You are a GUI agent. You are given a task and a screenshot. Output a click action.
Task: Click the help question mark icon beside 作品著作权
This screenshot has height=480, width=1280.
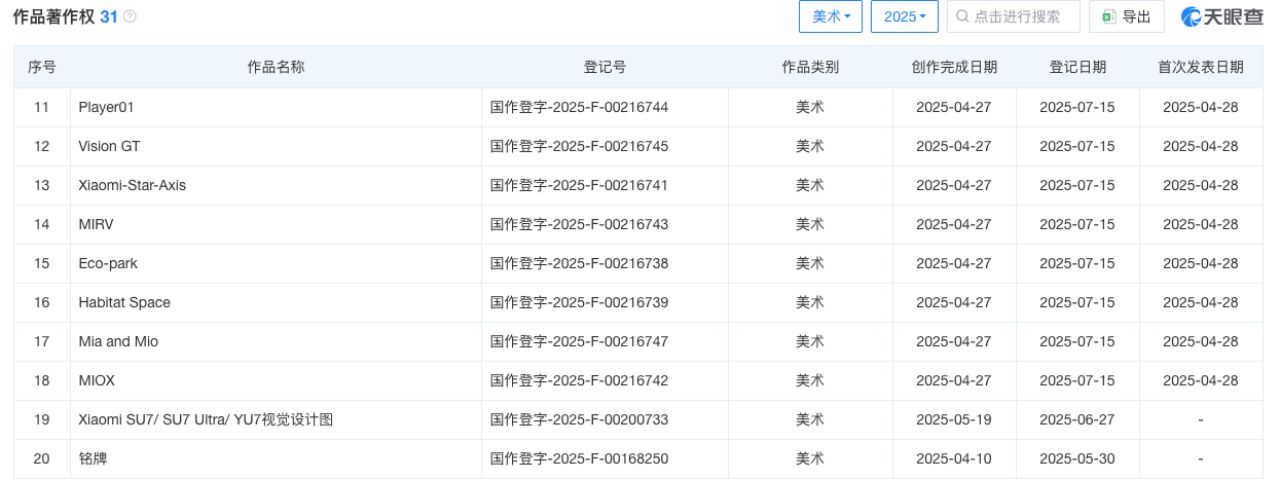[130, 17]
